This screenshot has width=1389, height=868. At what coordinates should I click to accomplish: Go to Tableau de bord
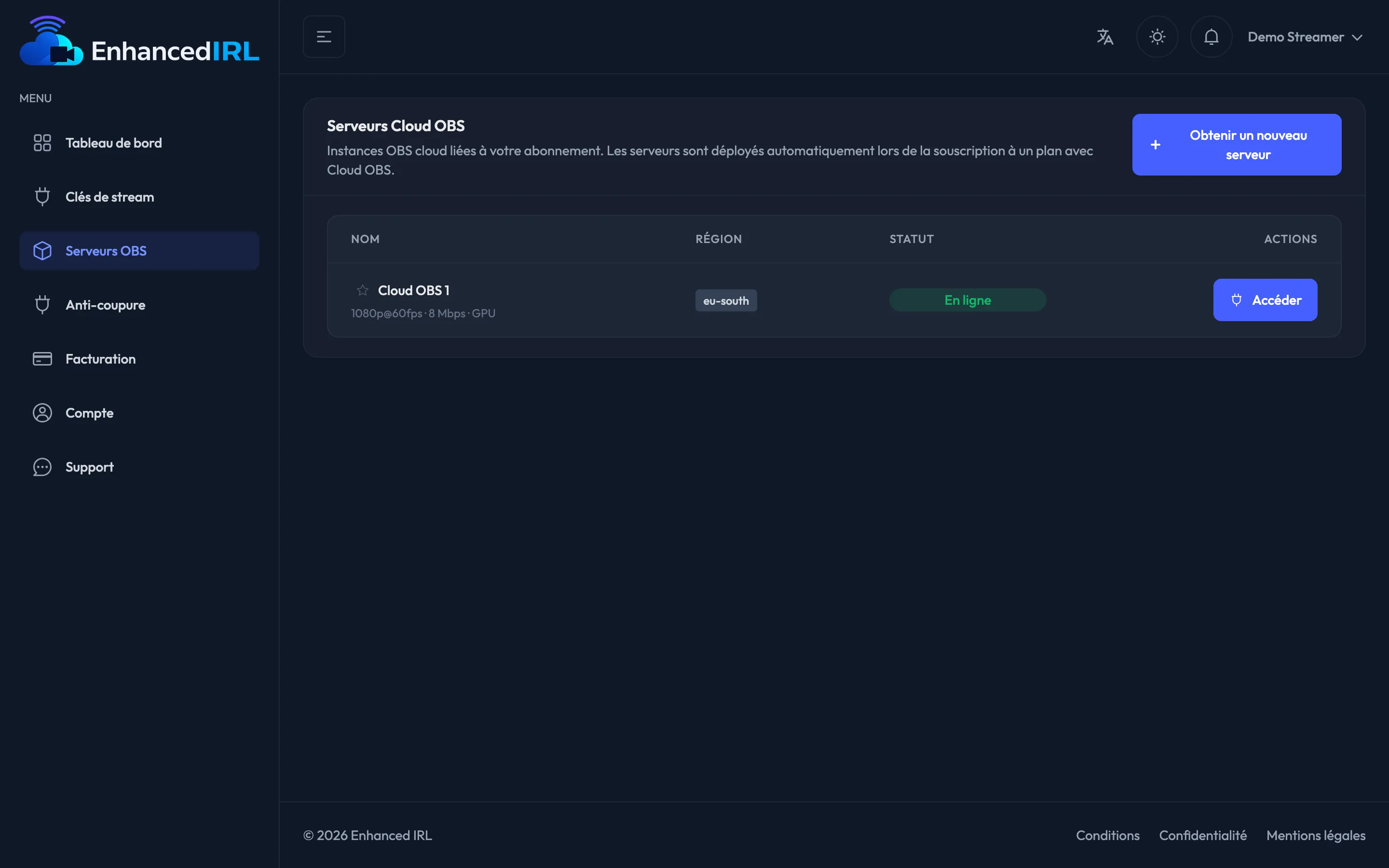(x=139, y=143)
